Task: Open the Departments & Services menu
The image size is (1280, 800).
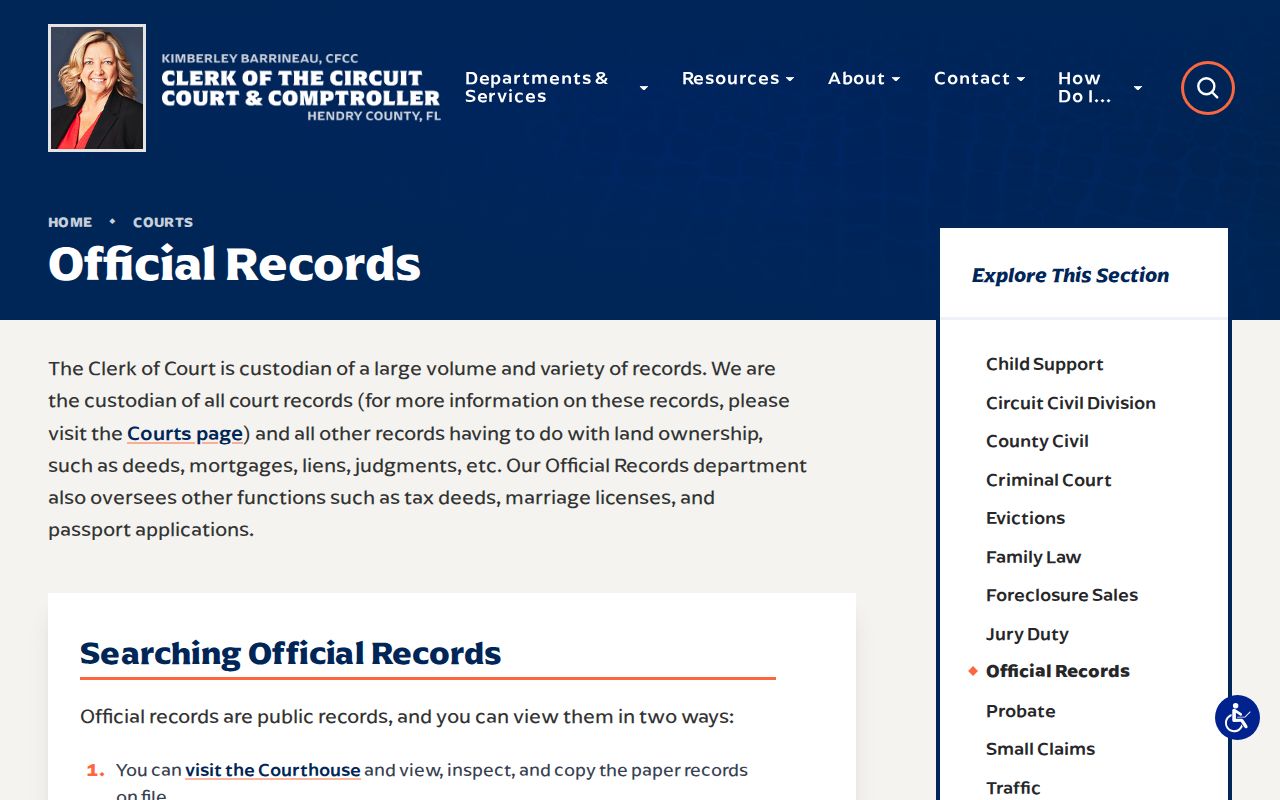Action: click(x=536, y=87)
